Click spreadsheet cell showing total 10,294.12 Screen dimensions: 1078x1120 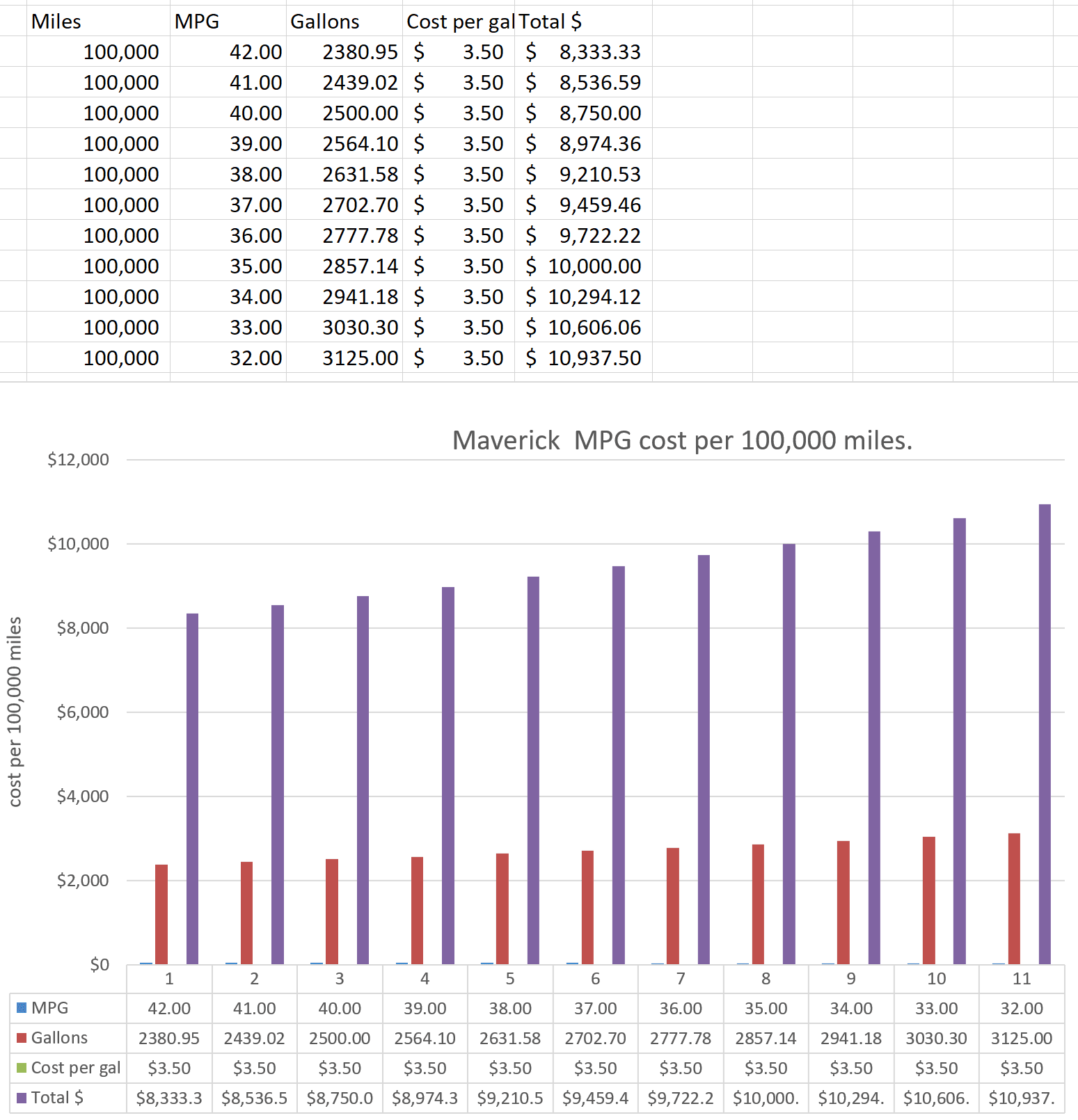[583, 296]
